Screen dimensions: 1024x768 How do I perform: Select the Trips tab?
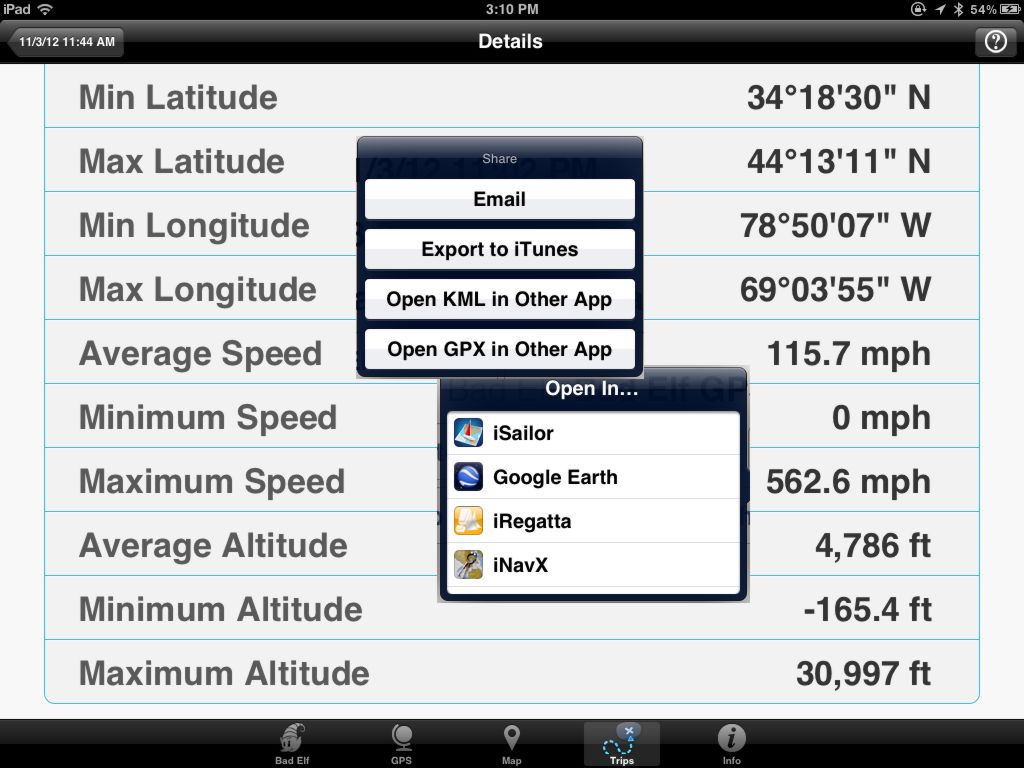click(622, 744)
